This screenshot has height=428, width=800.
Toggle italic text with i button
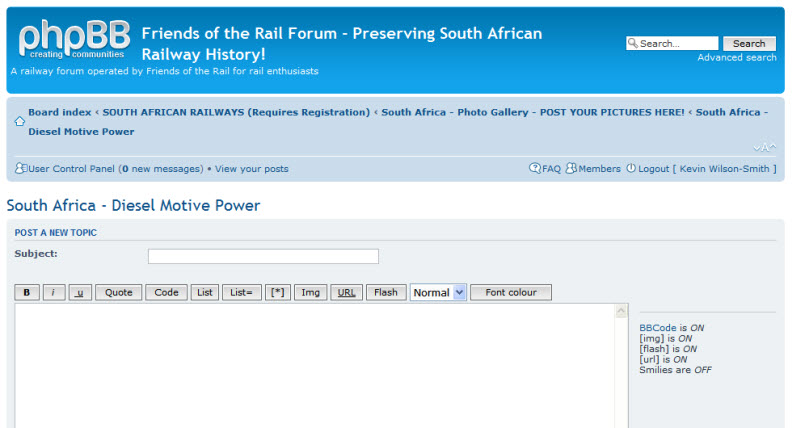tap(54, 293)
